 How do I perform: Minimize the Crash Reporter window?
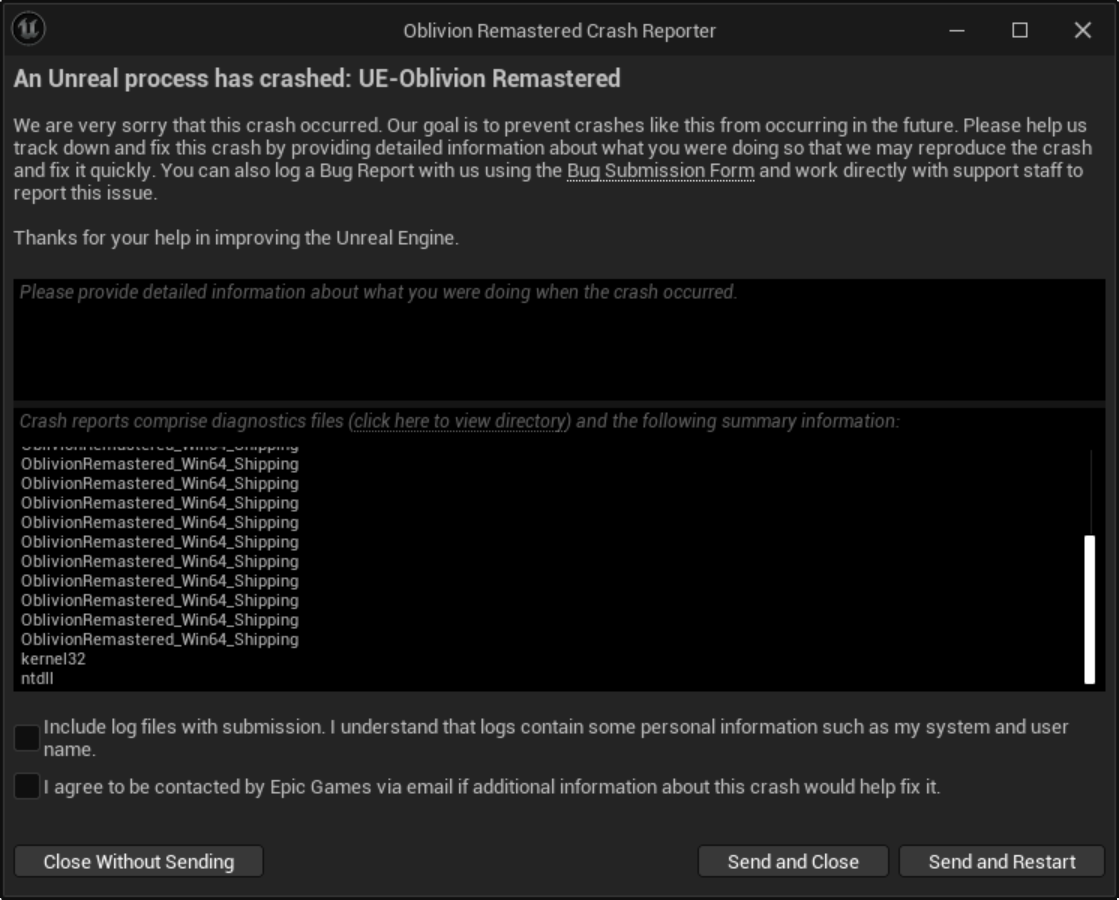point(957,30)
